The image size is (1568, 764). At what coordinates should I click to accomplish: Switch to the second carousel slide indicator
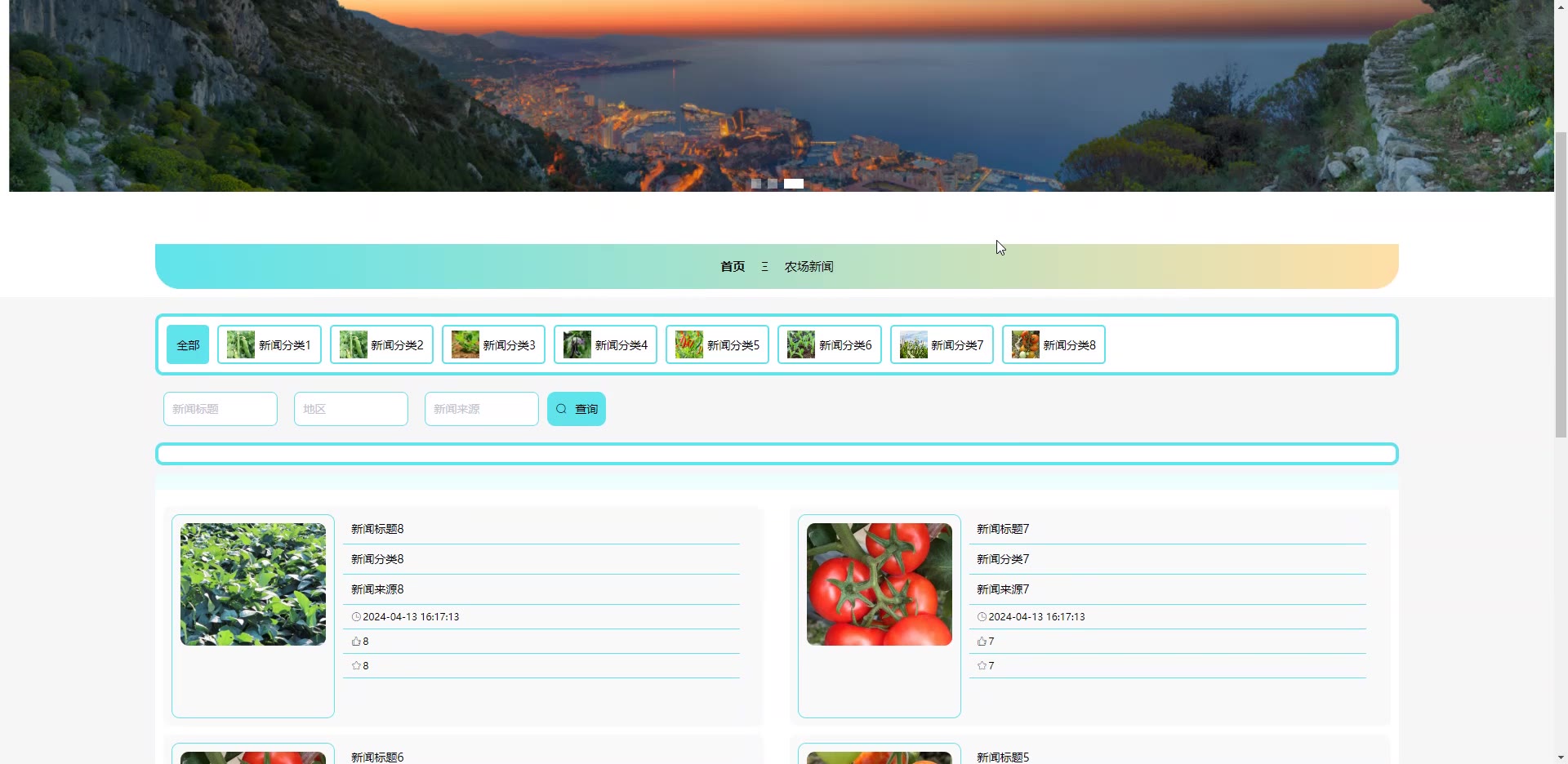[x=773, y=184]
